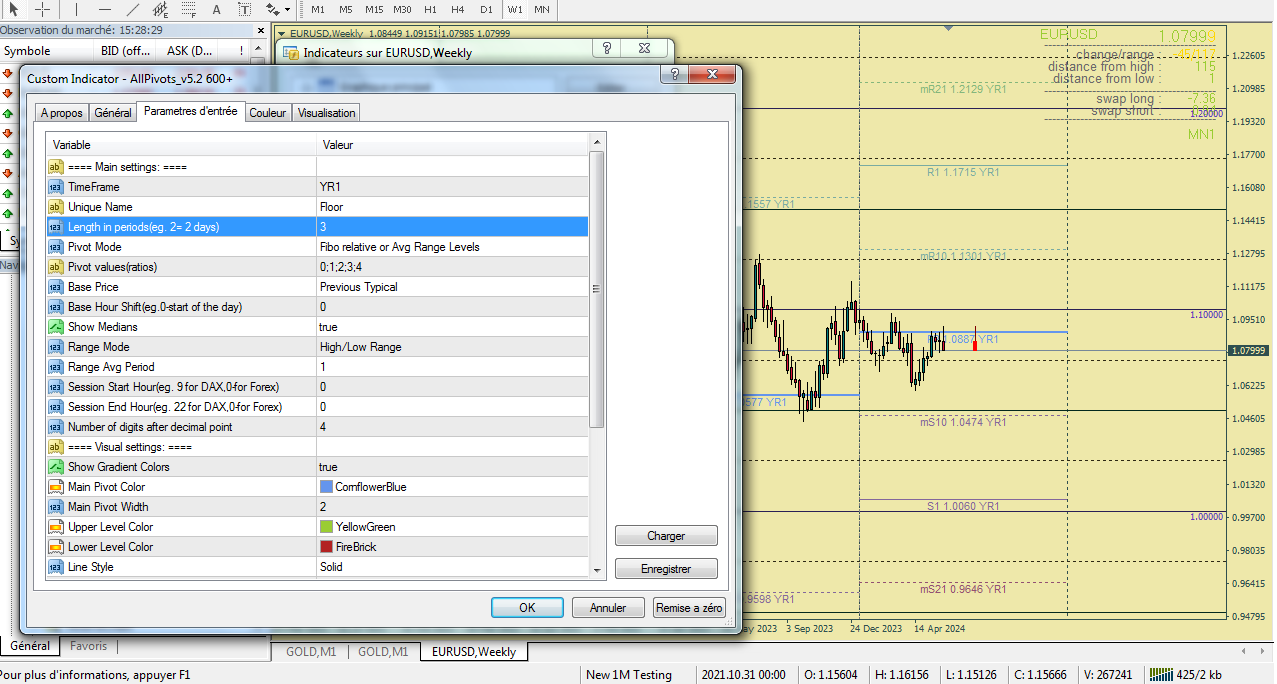Click the Remise a zéro button
Viewport: 1277px width, 684px height.
tap(689, 607)
